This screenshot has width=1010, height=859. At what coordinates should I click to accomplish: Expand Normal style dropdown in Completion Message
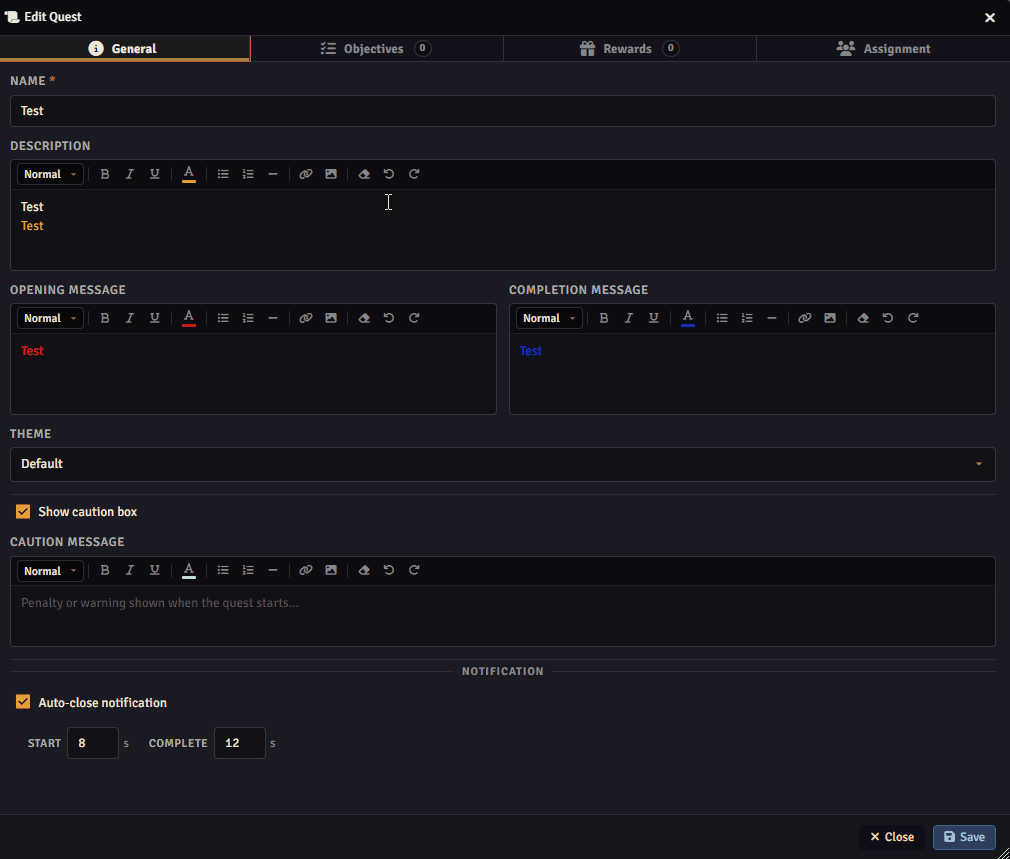(549, 318)
